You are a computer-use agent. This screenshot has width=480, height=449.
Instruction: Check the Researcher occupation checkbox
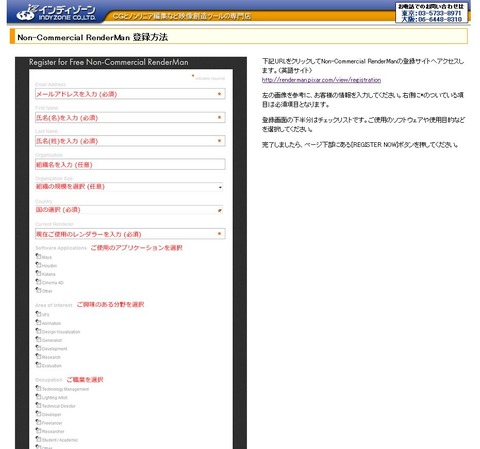(38, 430)
